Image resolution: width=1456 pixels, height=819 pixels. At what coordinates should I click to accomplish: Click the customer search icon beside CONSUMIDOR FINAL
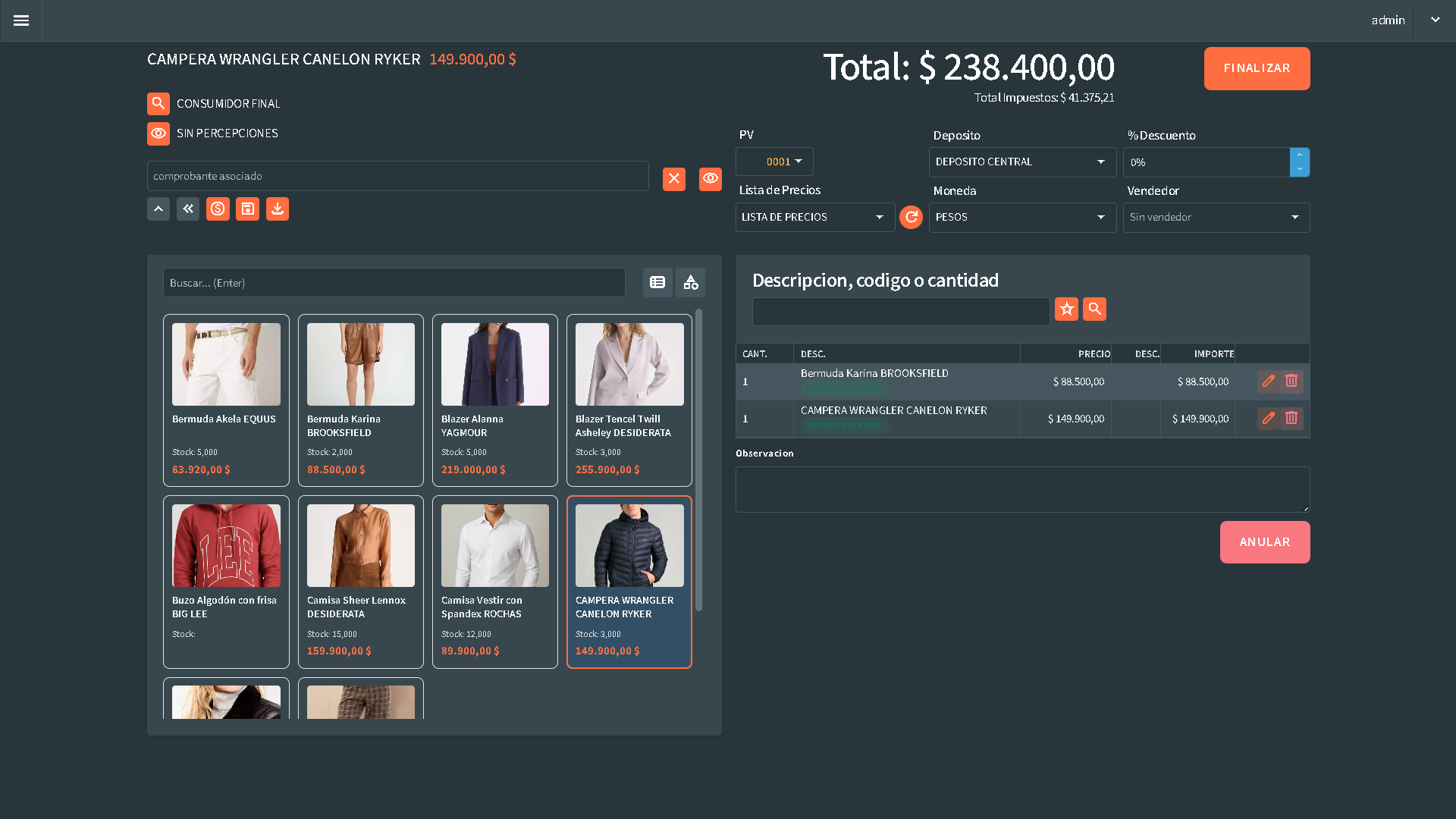click(158, 104)
